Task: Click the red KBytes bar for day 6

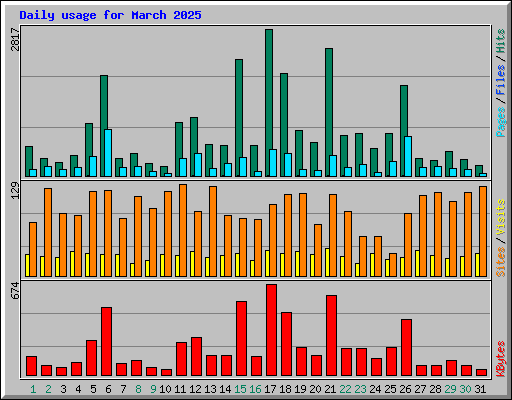Action: coord(106,342)
